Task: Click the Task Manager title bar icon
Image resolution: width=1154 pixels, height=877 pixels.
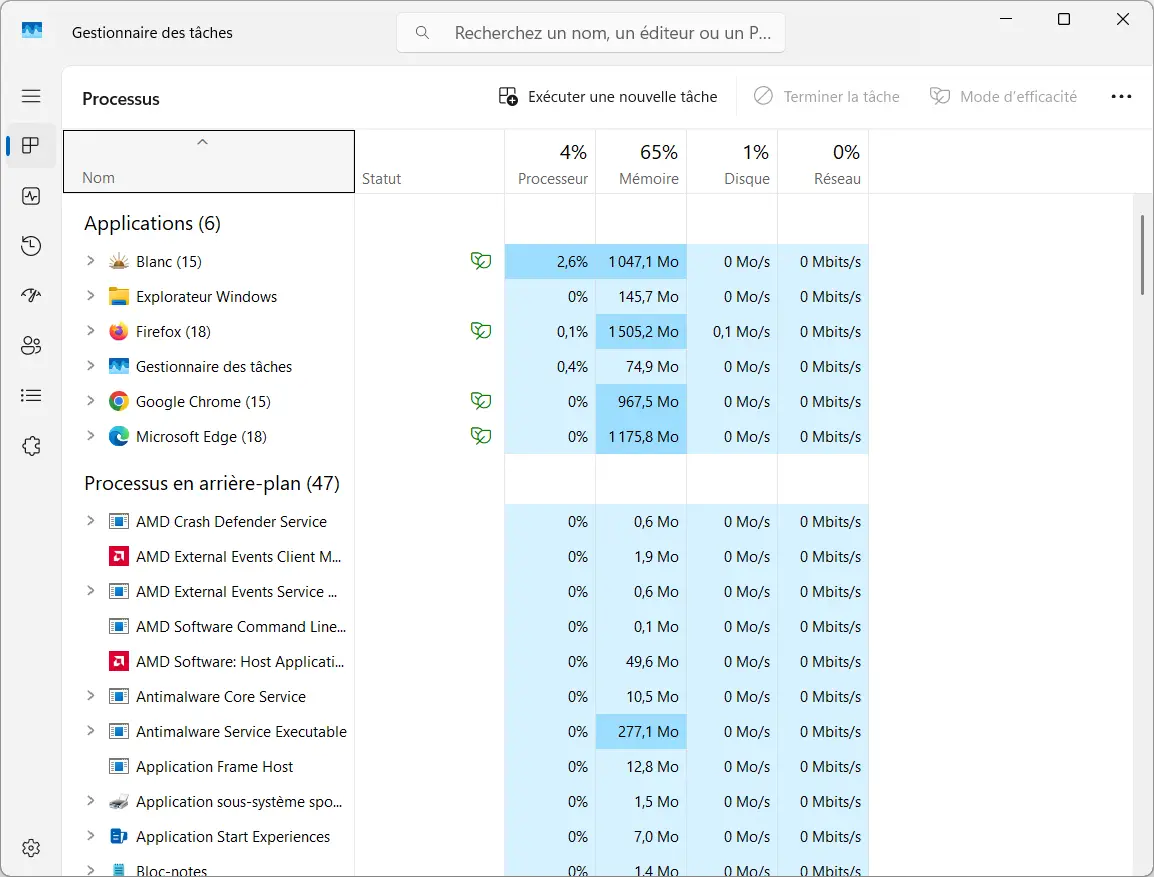Action: coord(32,31)
